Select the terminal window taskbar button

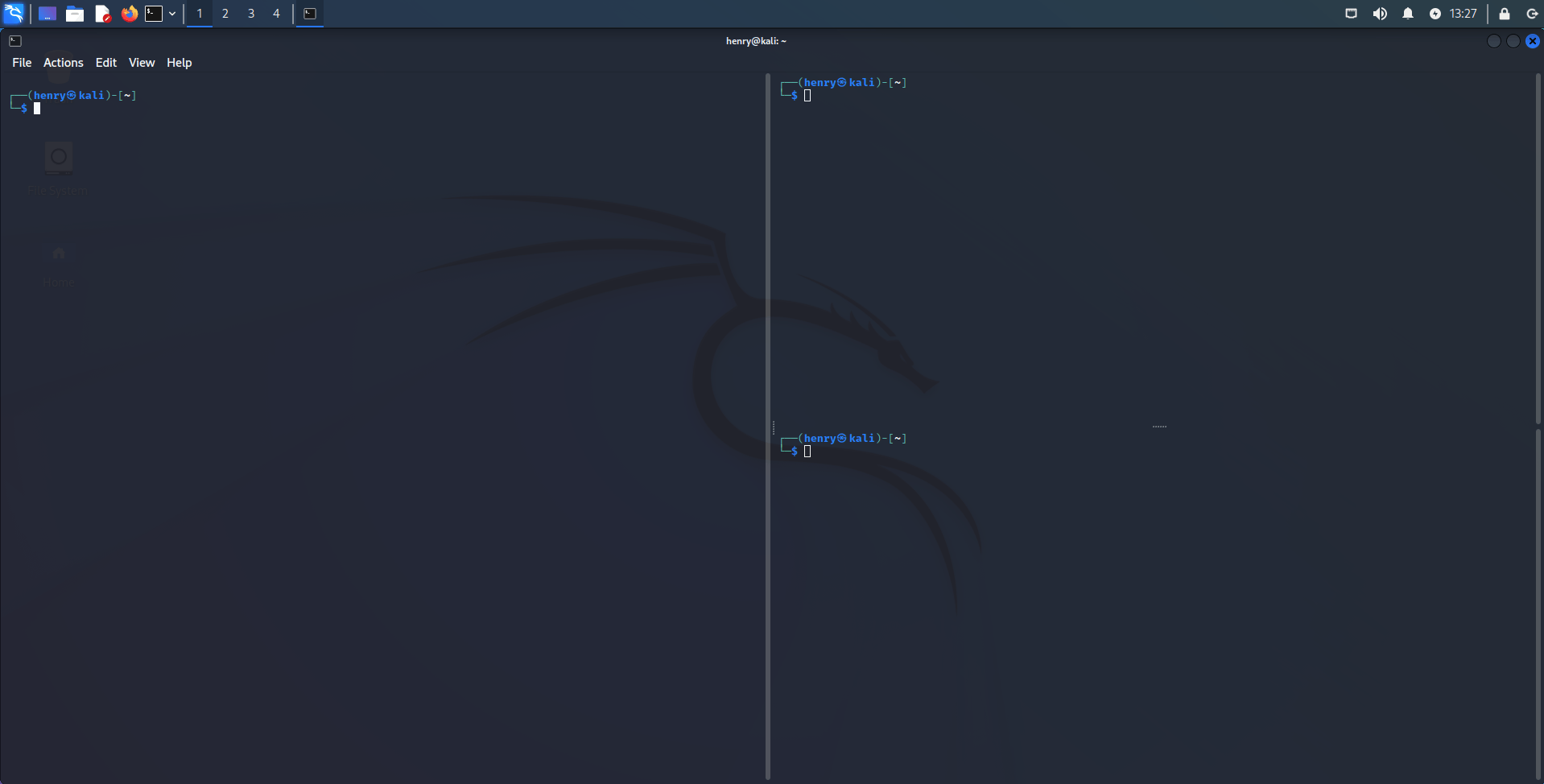click(310, 14)
